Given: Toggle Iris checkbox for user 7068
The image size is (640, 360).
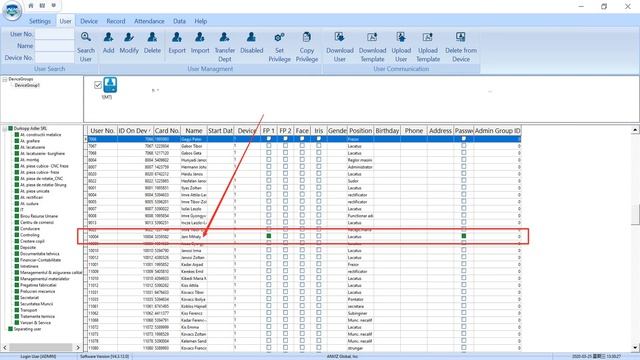Looking at the screenshot, I should click(319, 153).
